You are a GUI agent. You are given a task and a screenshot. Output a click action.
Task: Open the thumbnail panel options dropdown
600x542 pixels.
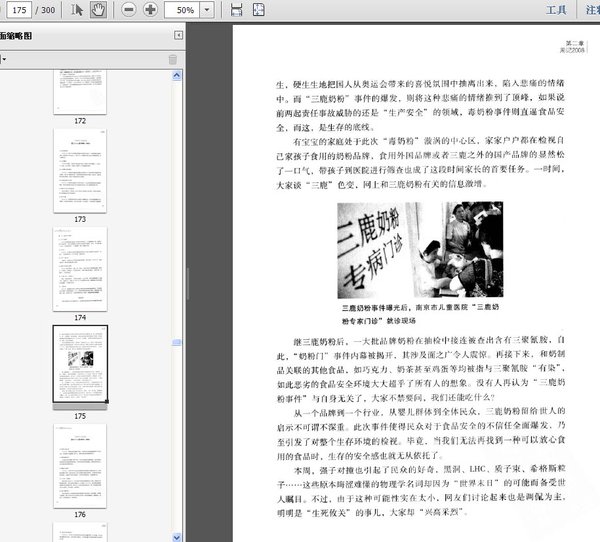click(3, 59)
